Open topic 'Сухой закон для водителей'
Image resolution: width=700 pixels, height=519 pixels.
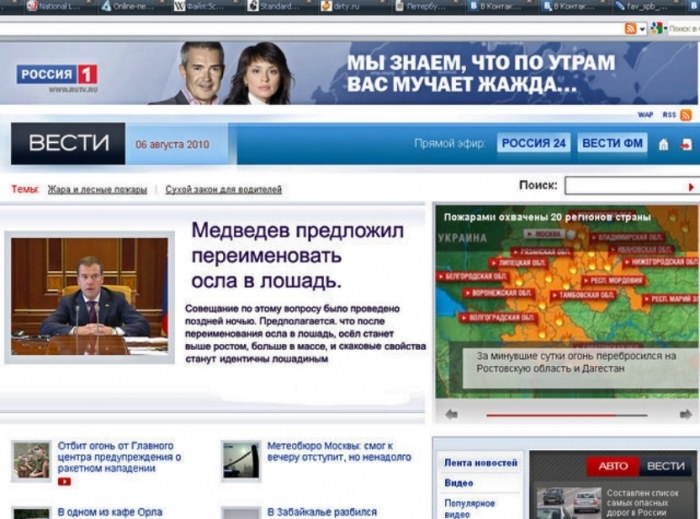click(x=223, y=189)
